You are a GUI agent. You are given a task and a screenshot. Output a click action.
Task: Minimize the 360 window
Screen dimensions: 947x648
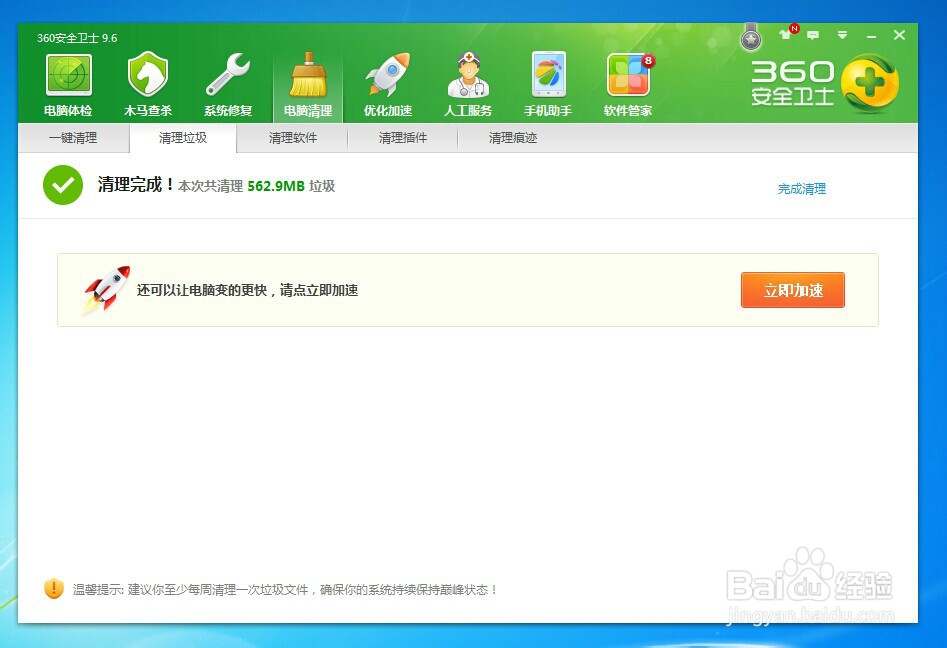coord(871,37)
